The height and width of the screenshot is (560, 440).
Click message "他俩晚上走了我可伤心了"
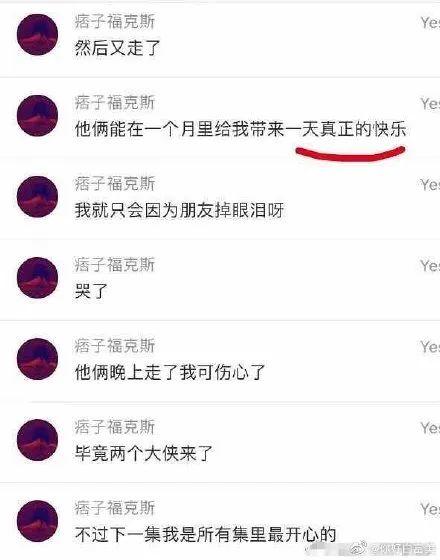[x=170, y=372]
